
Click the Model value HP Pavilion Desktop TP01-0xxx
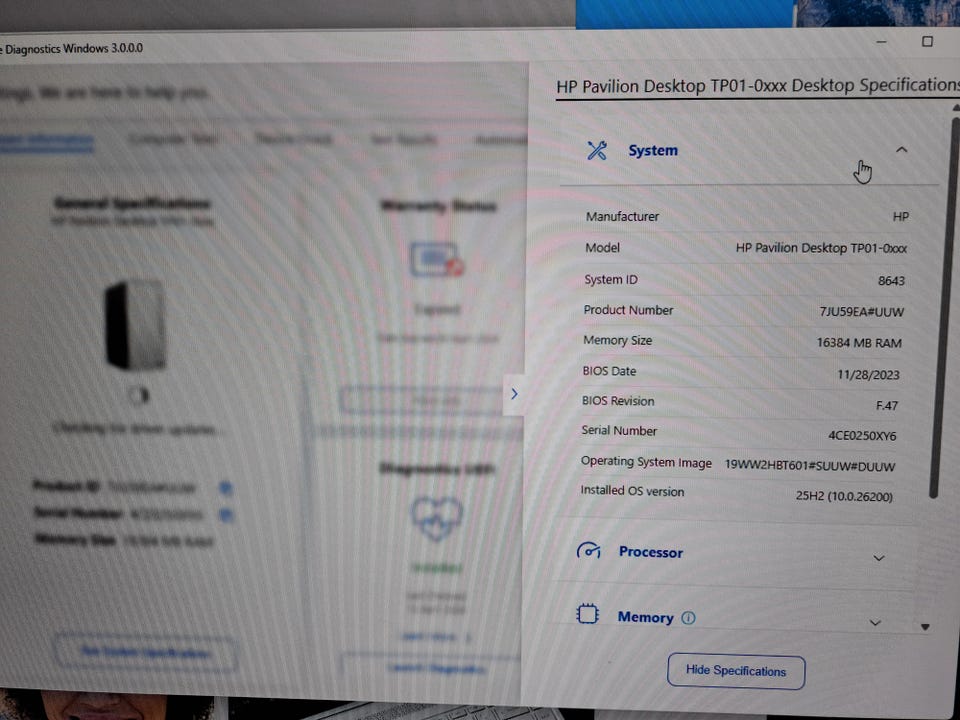tap(821, 248)
